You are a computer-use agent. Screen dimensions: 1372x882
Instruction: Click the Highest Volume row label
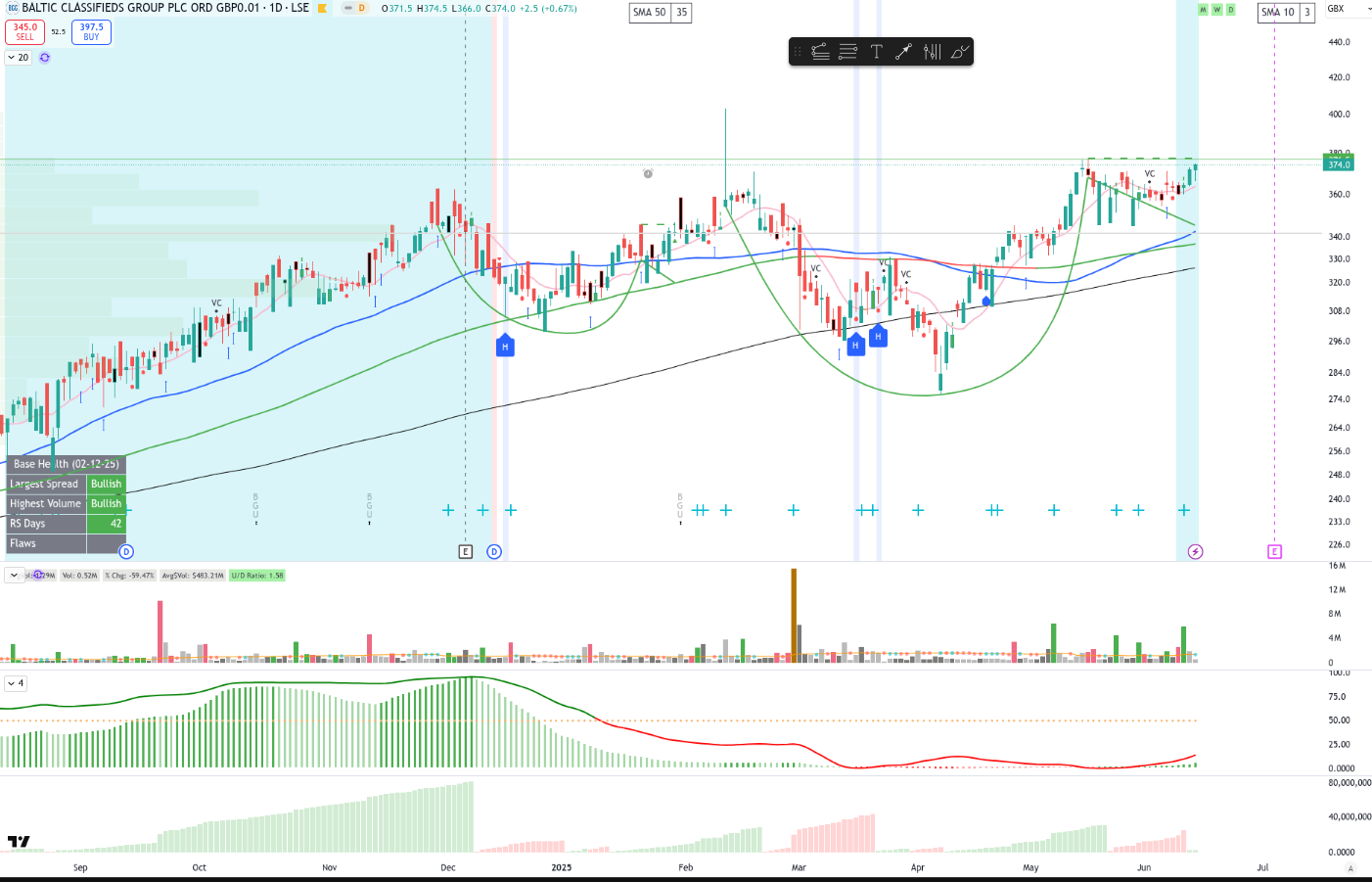[46, 503]
